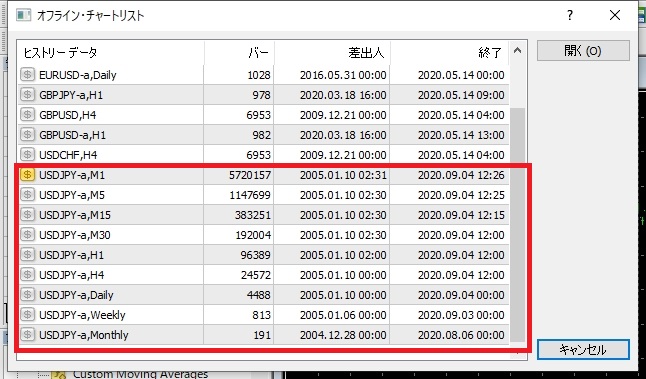Click the icon beside USDJPY-a,H4
646x379 pixels.
27,275
